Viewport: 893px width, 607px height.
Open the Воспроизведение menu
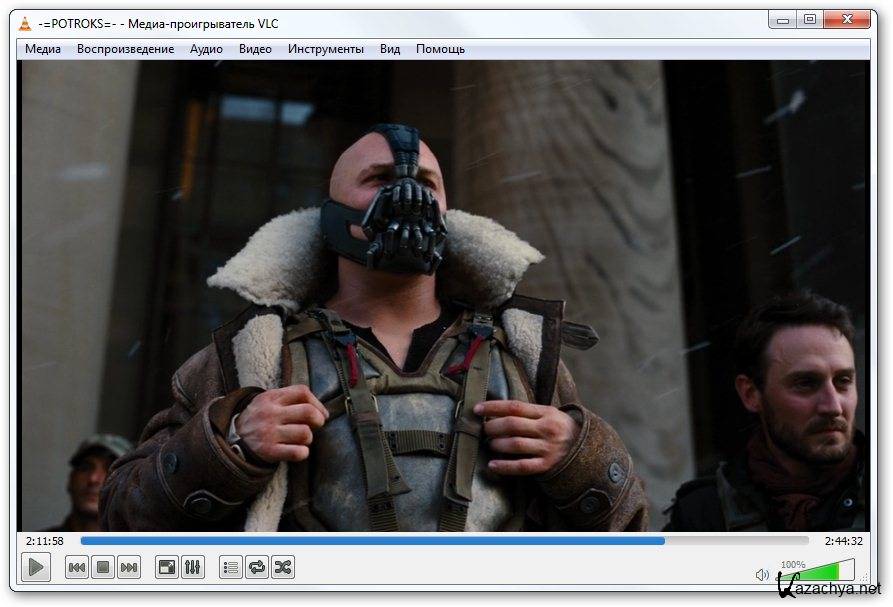(x=125, y=49)
